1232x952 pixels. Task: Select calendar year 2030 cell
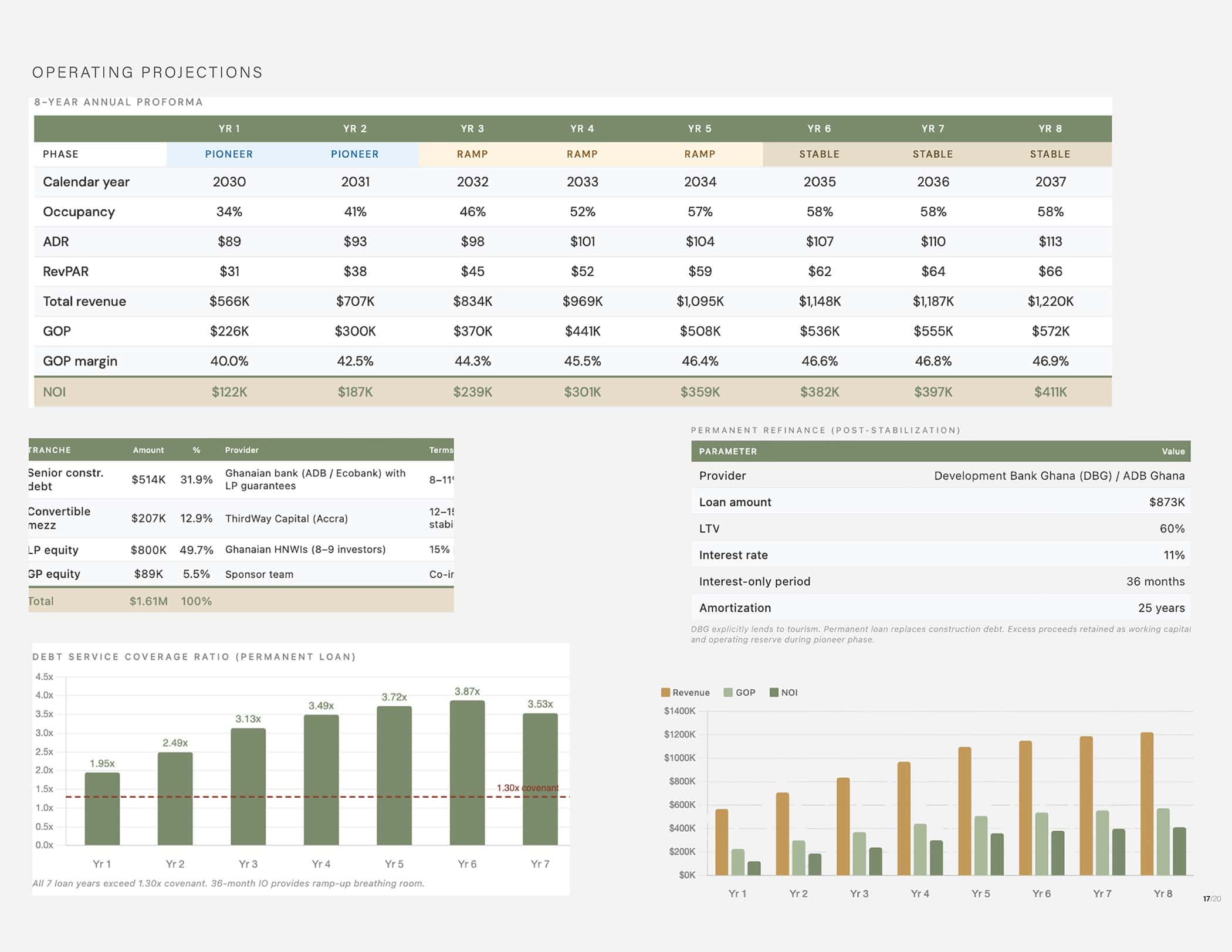point(229,182)
